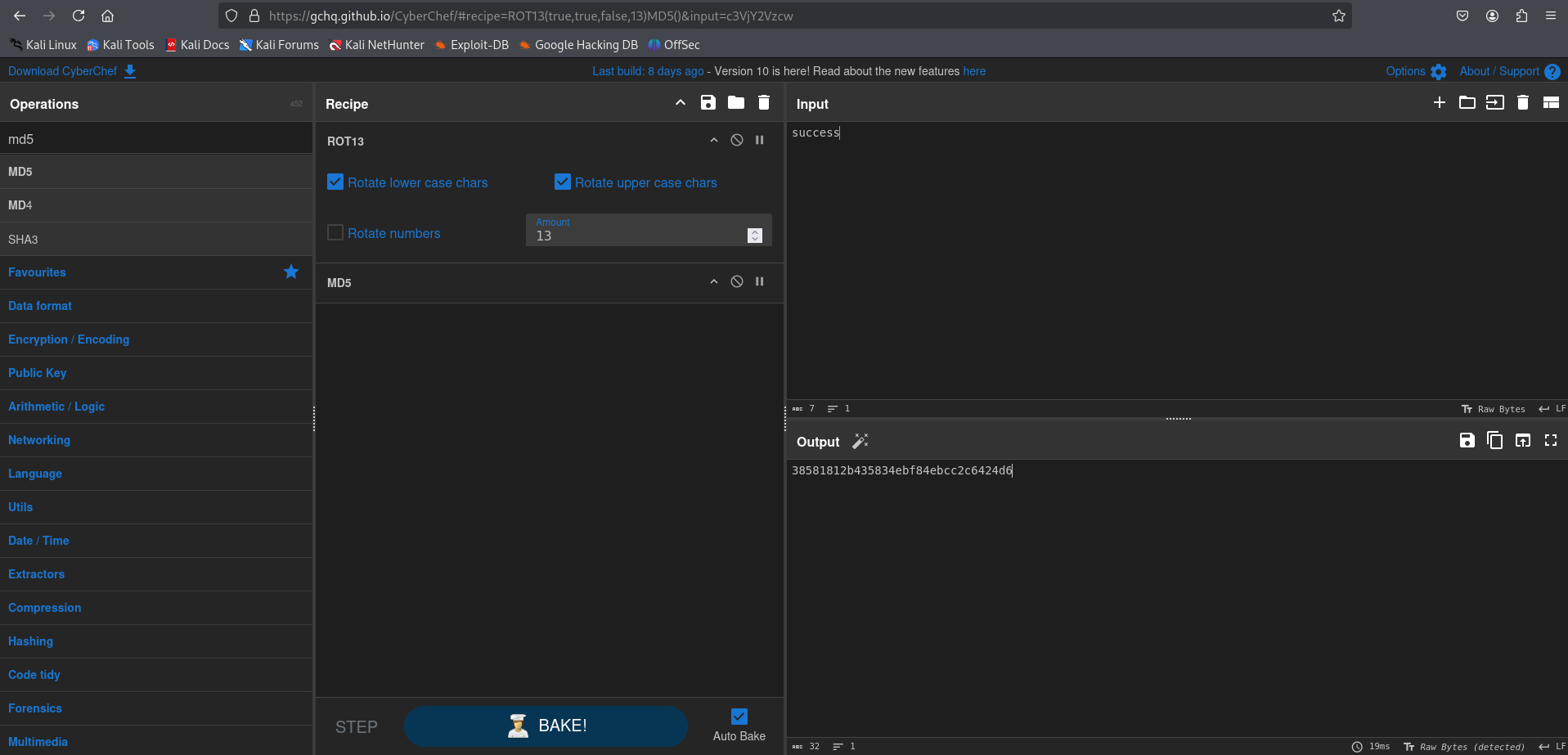Enable the Rotate numbers checkbox

(335, 232)
